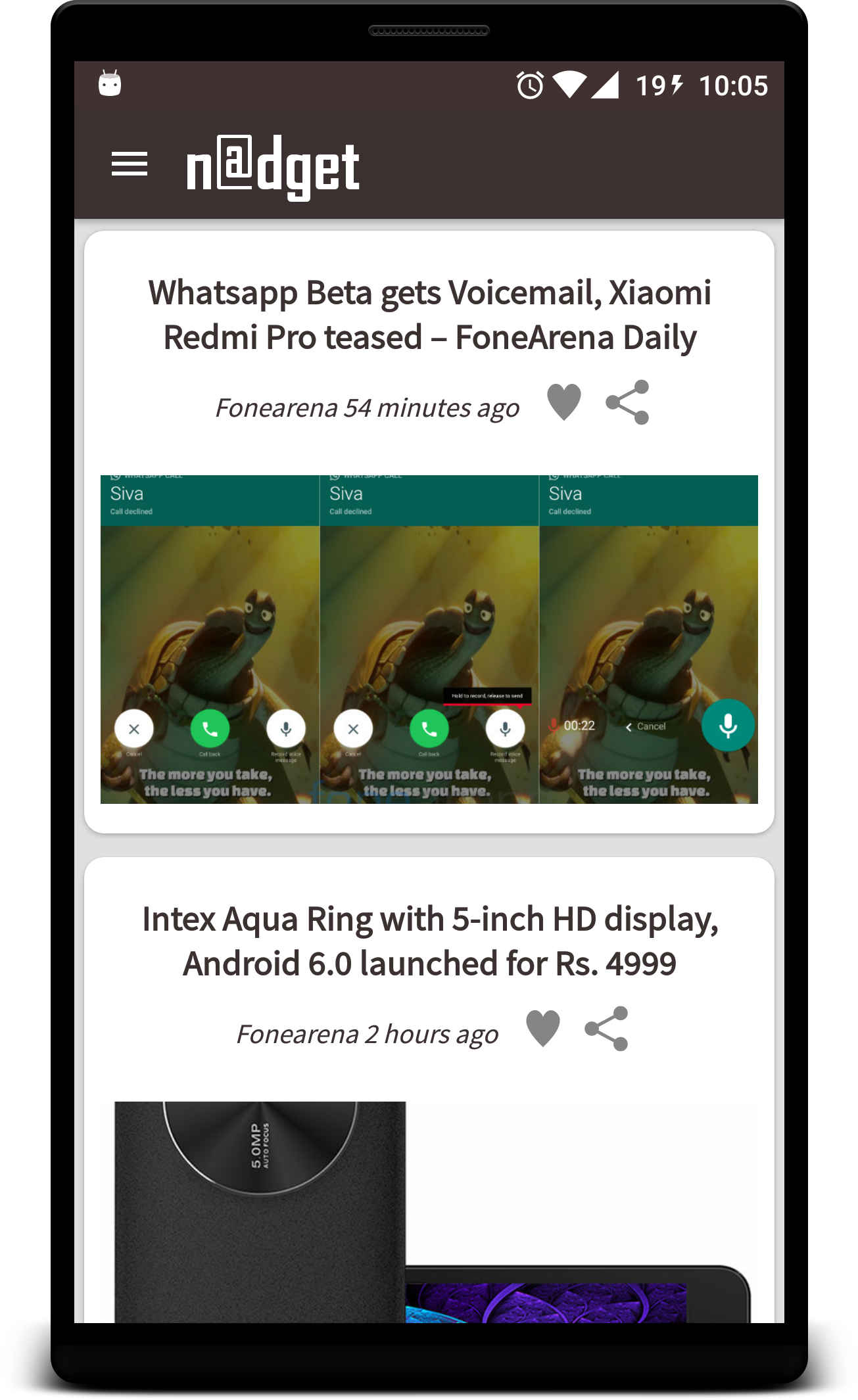Share the Intex Aqua Ring article

pyautogui.click(x=606, y=1029)
